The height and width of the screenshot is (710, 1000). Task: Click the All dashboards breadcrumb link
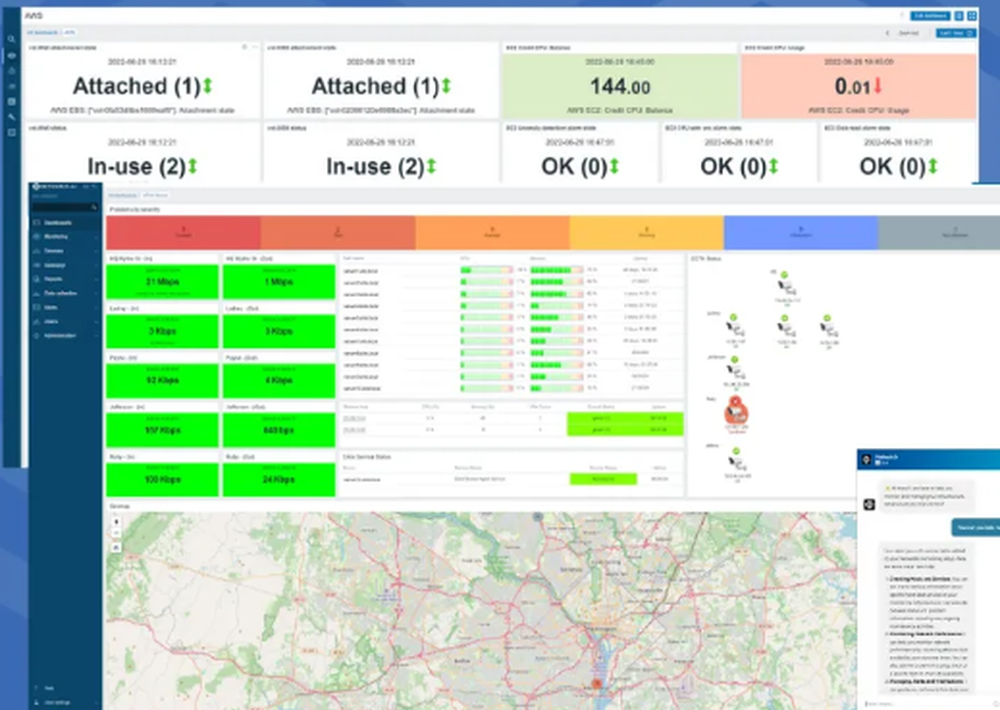pyautogui.click(x=40, y=31)
